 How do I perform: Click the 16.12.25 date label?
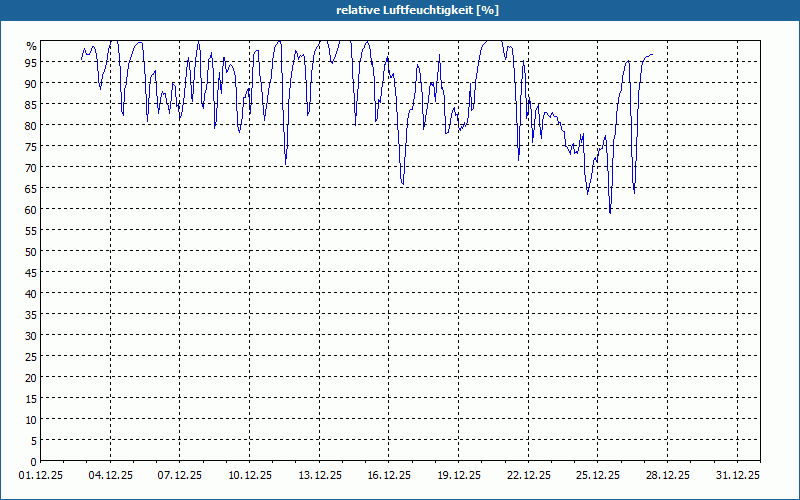(389, 475)
